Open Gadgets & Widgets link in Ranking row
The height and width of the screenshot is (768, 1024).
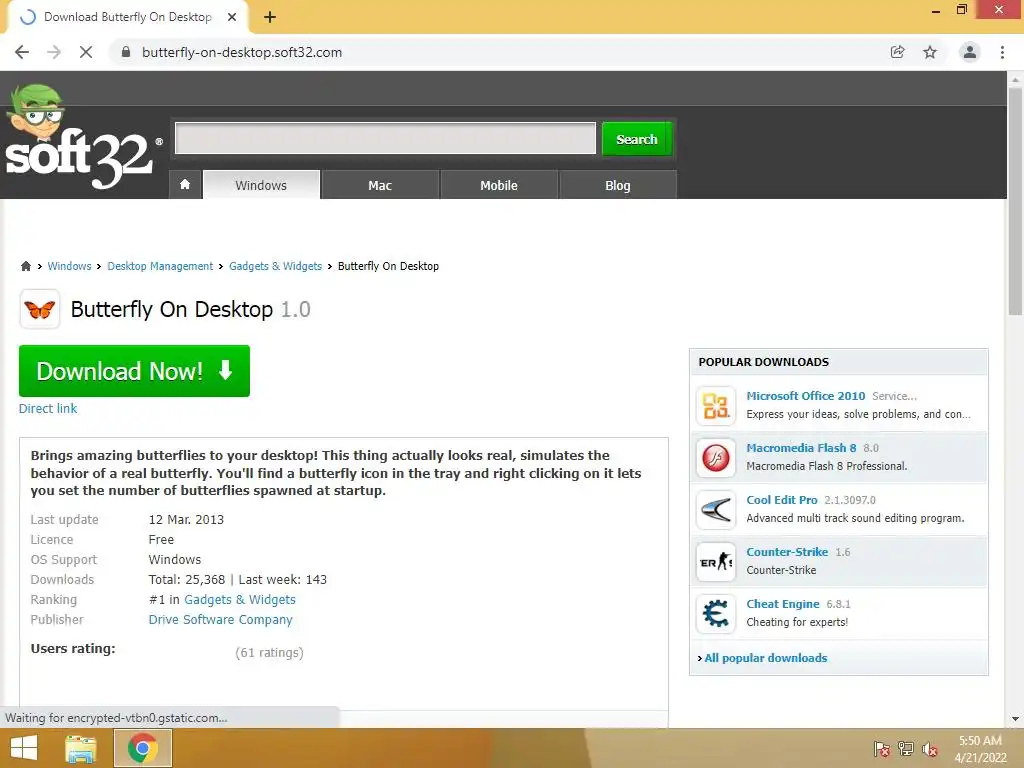pos(240,600)
